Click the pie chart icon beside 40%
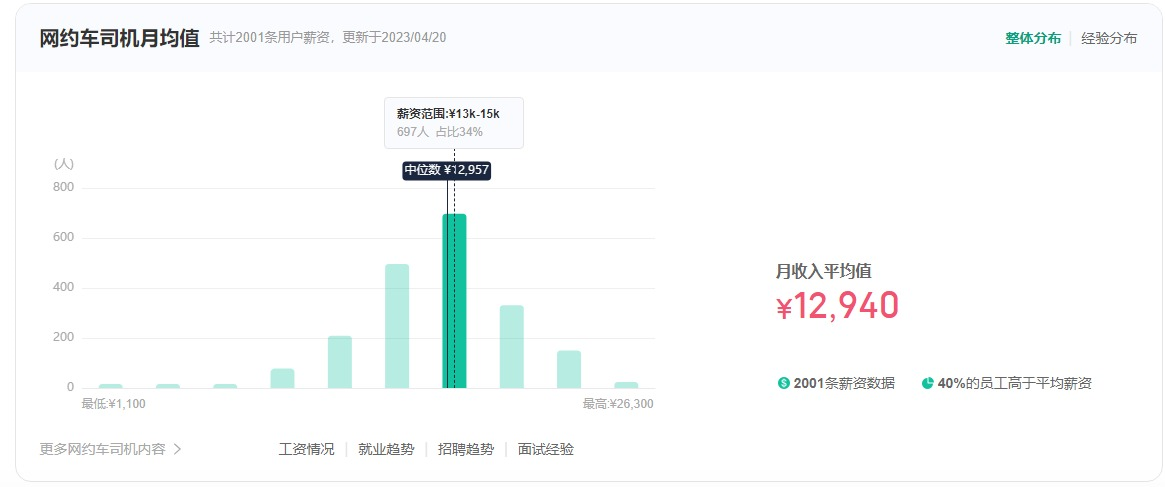 tap(927, 383)
